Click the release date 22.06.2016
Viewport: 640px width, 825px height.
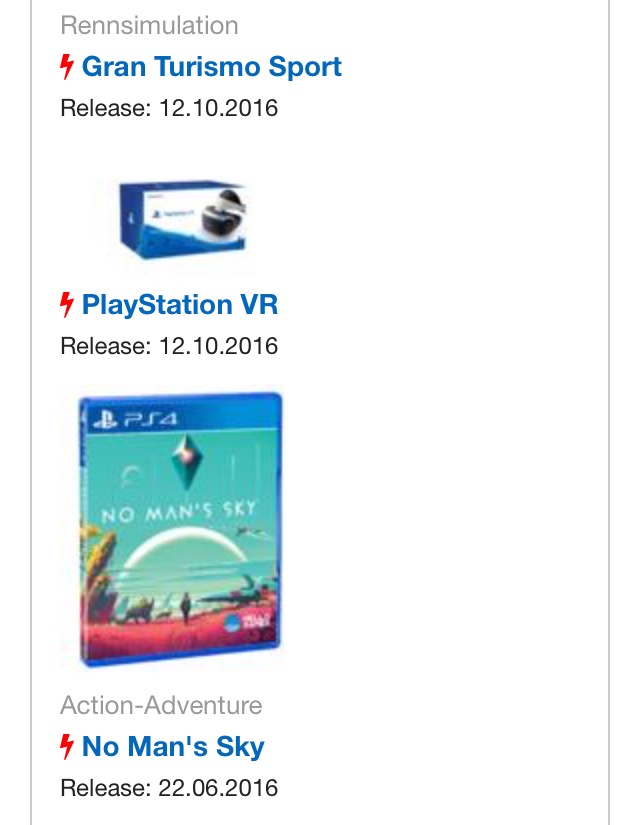click(218, 788)
